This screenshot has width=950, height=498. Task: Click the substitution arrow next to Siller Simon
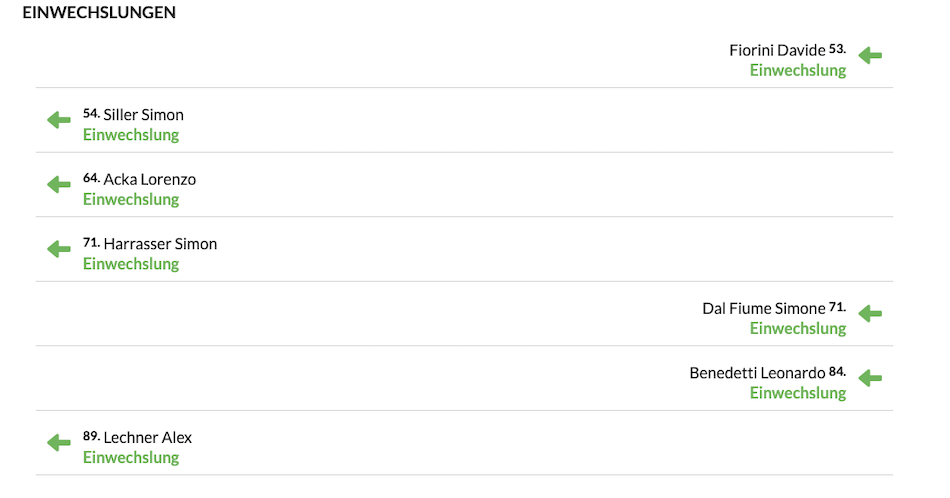[x=59, y=120]
